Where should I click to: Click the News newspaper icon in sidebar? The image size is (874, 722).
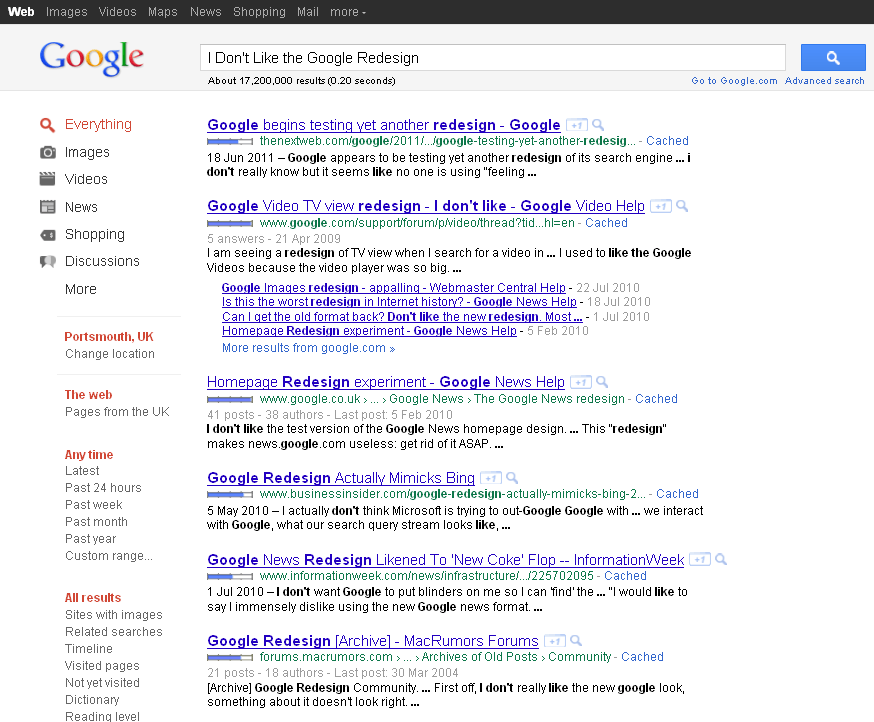click(47, 207)
